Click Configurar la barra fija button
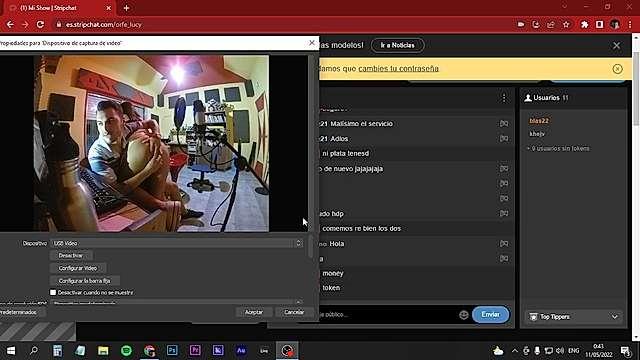This screenshot has width=640, height=360. tap(84, 281)
